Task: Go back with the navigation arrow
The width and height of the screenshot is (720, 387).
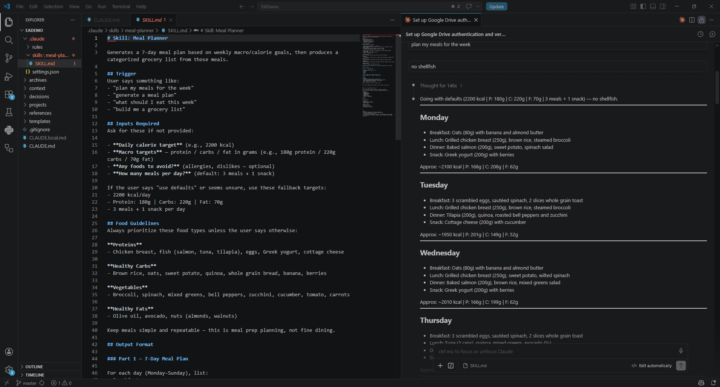Action: pyautogui.click(x=242, y=6)
